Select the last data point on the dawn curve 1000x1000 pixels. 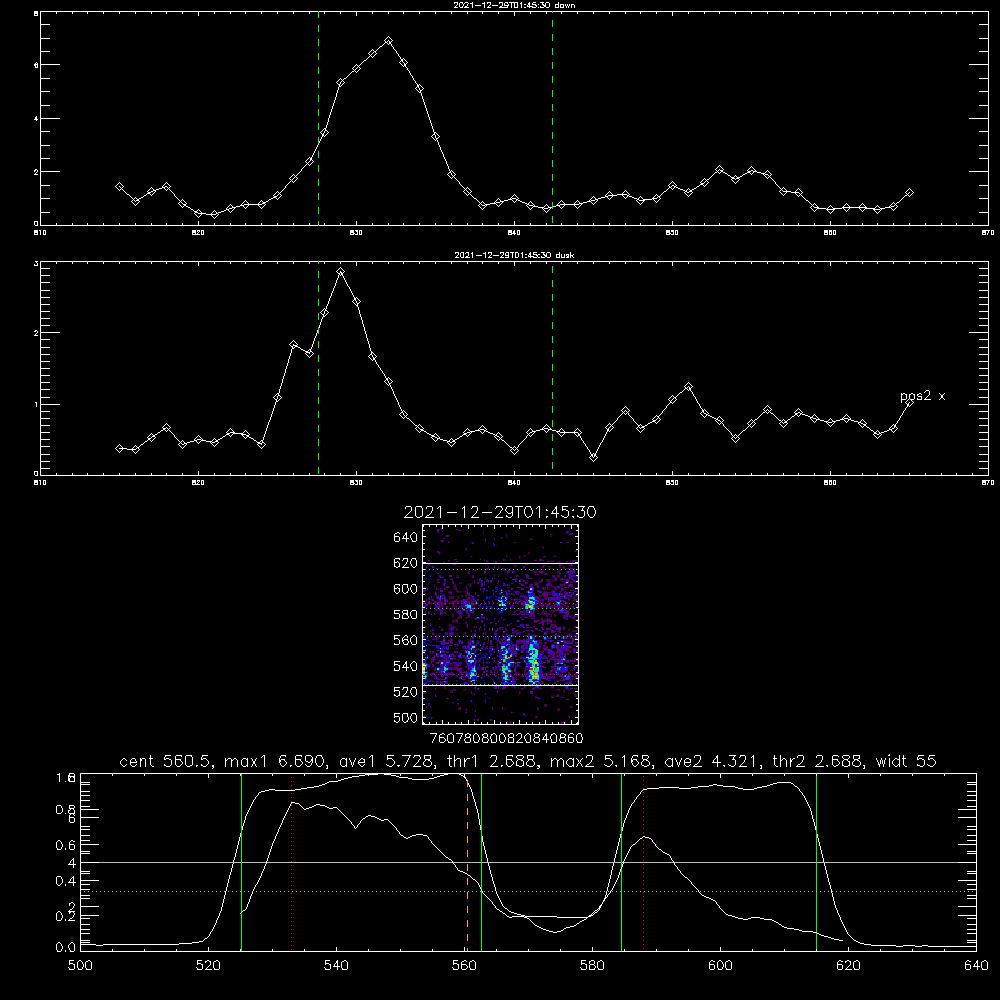click(909, 193)
